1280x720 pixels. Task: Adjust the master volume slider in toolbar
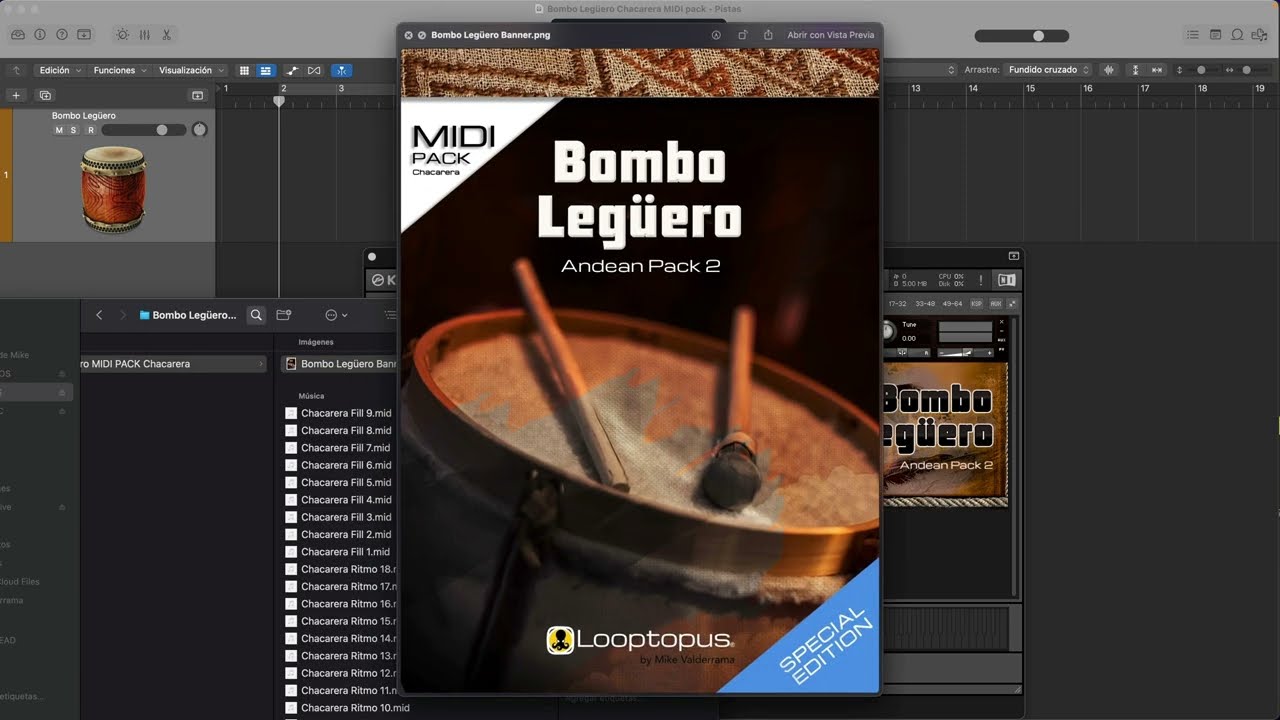(1021, 36)
